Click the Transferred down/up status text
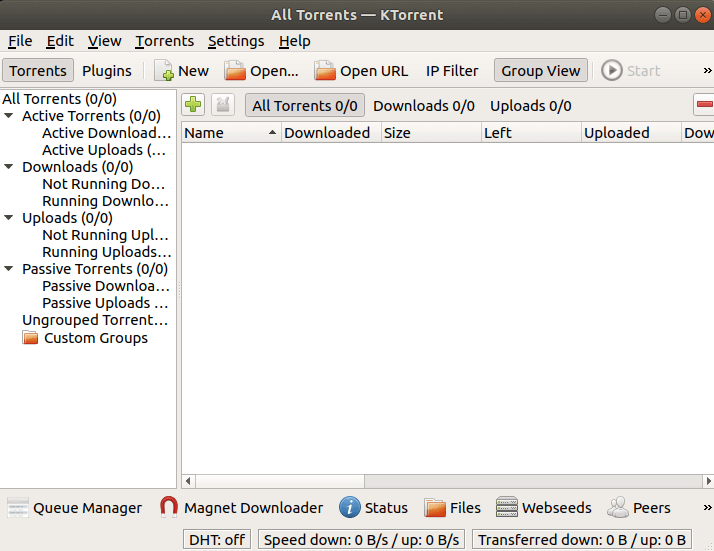Image resolution: width=714 pixels, height=551 pixels. [582, 540]
